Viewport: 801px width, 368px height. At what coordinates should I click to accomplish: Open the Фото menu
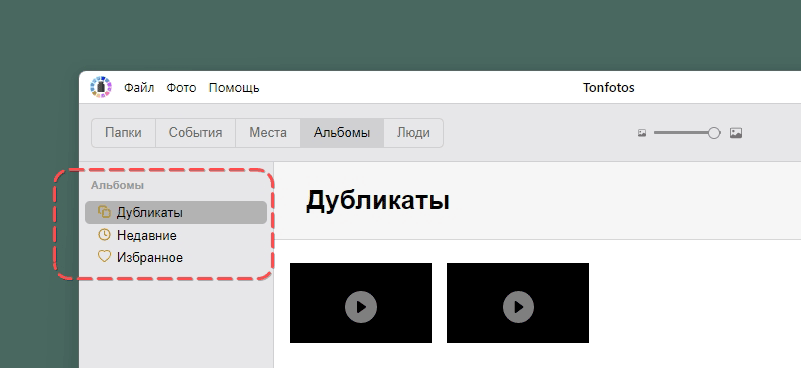181,88
